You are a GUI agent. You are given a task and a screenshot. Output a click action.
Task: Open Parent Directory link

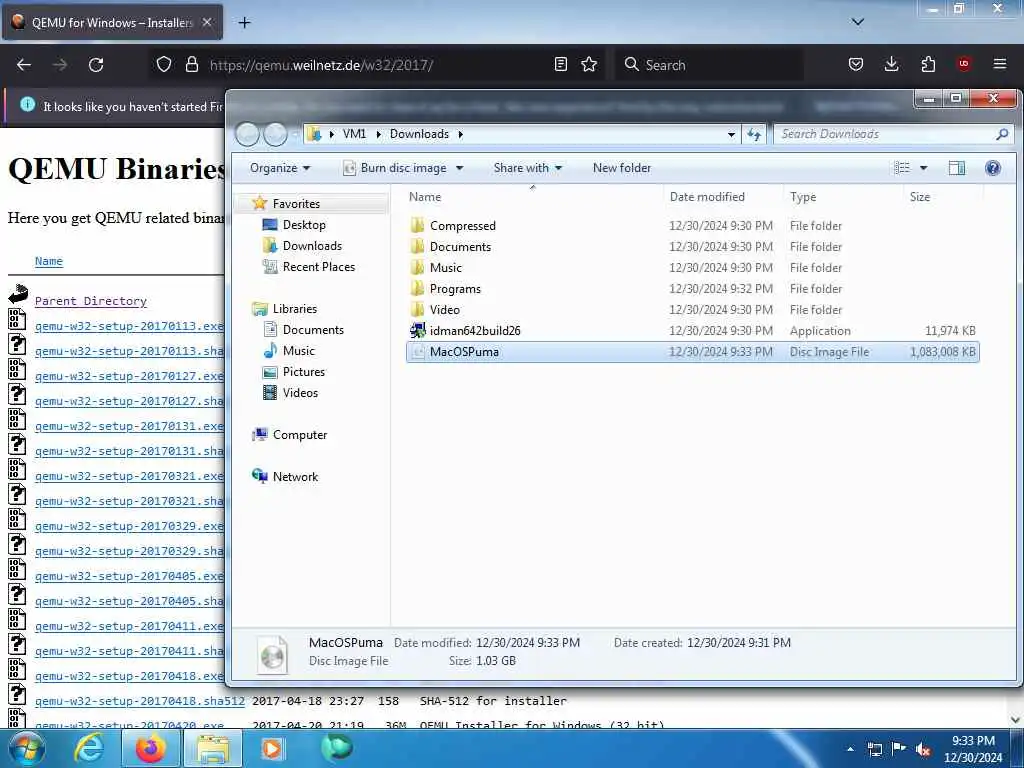[x=91, y=301]
